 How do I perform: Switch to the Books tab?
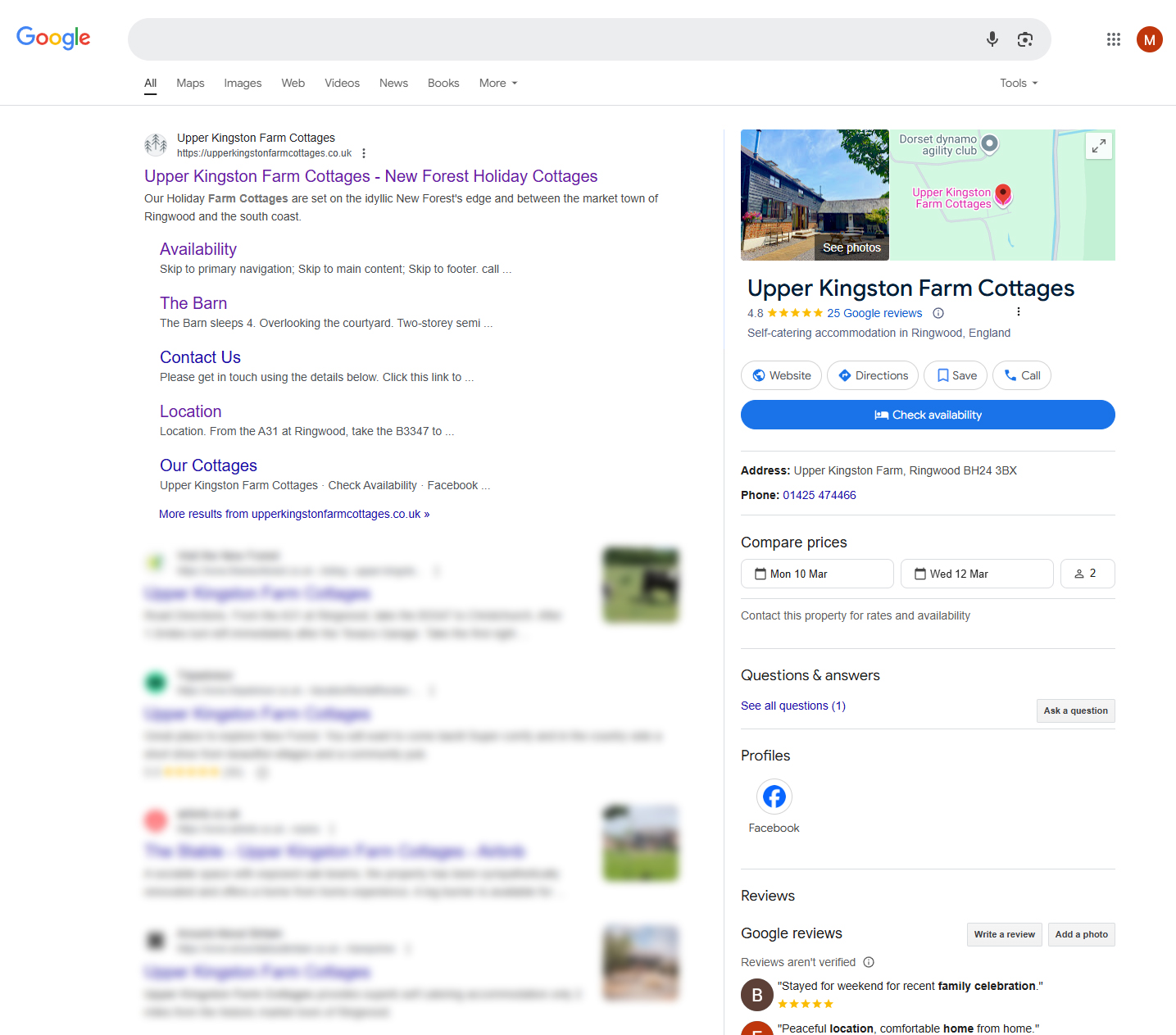(443, 83)
